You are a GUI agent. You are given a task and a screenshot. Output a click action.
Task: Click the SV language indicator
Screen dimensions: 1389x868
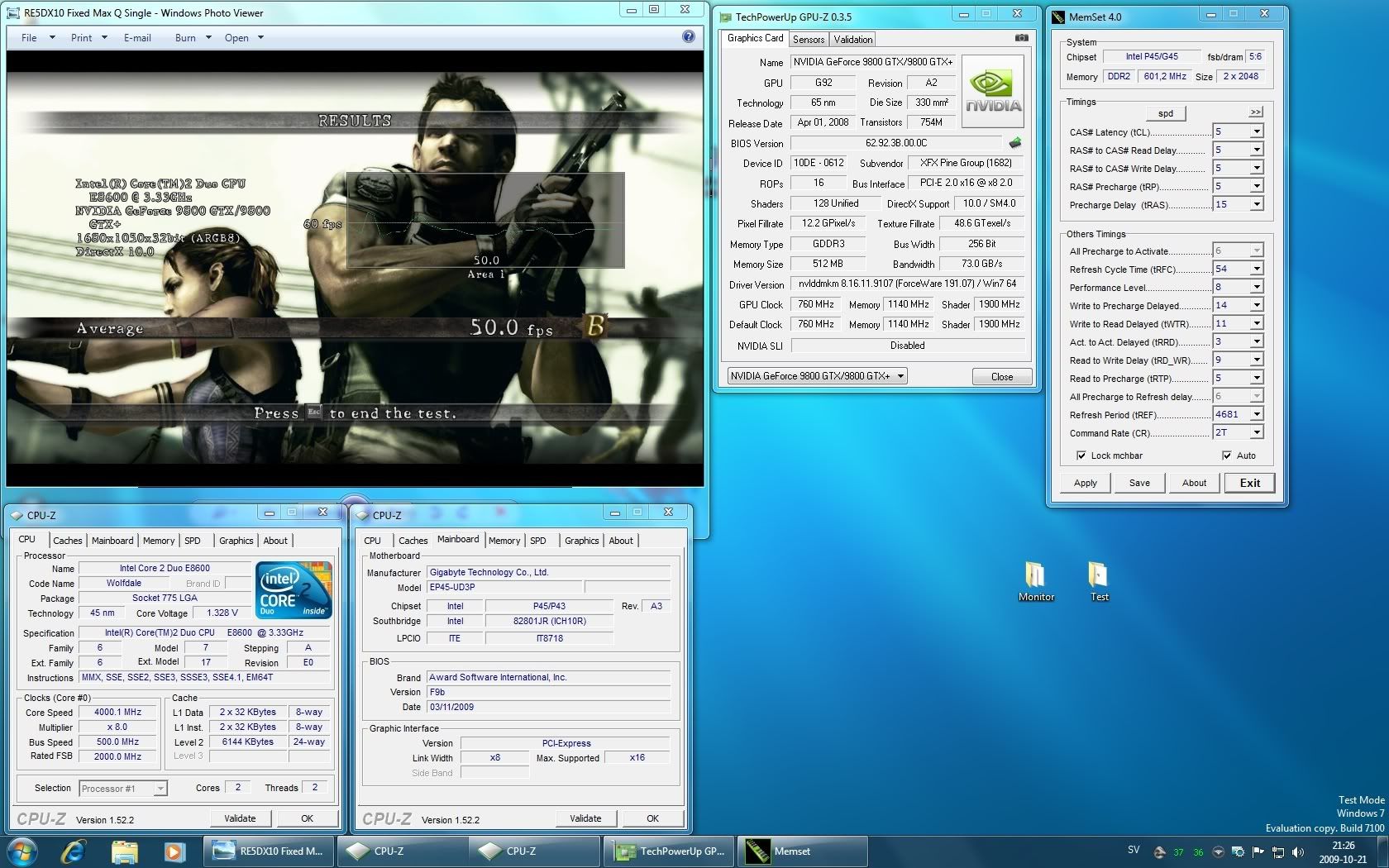(x=1134, y=850)
